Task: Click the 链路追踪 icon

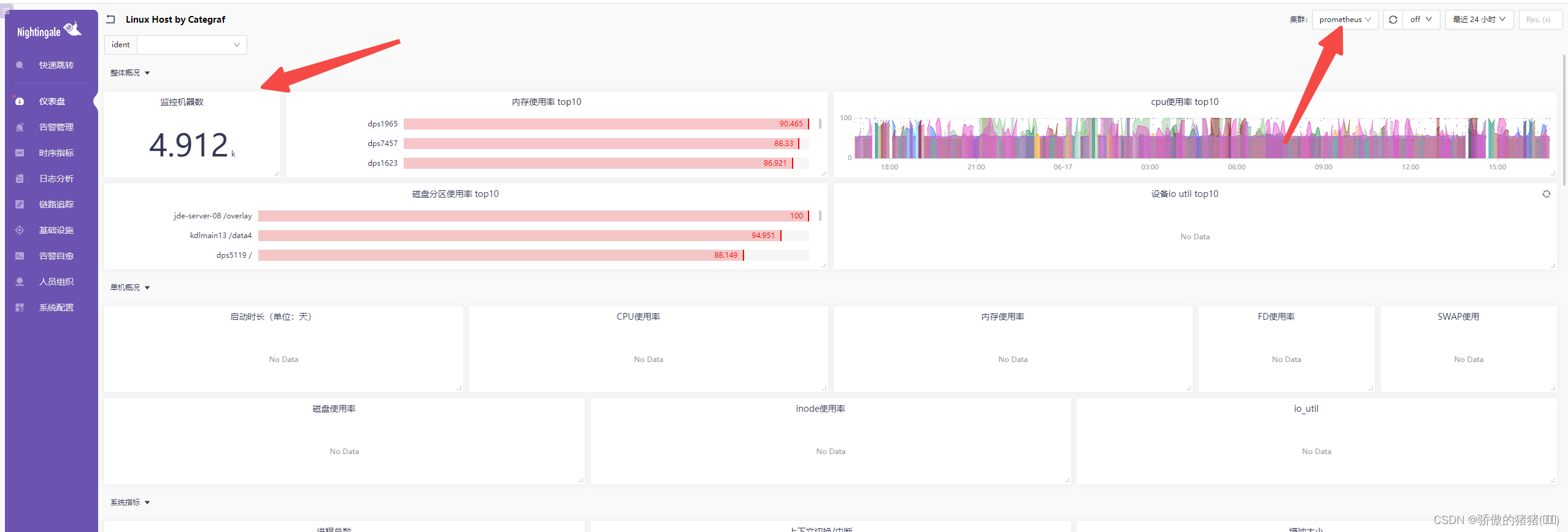Action: coord(20,204)
